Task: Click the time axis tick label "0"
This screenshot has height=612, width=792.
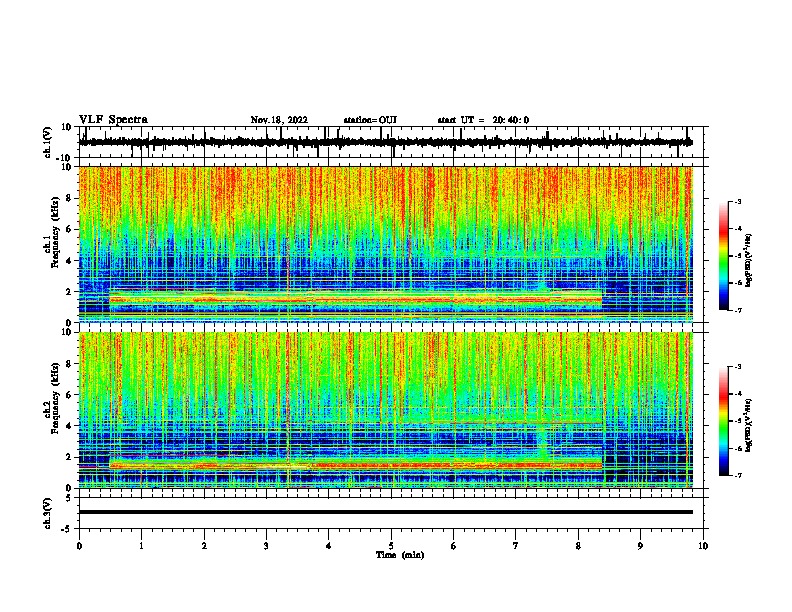Action: [79, 546]
